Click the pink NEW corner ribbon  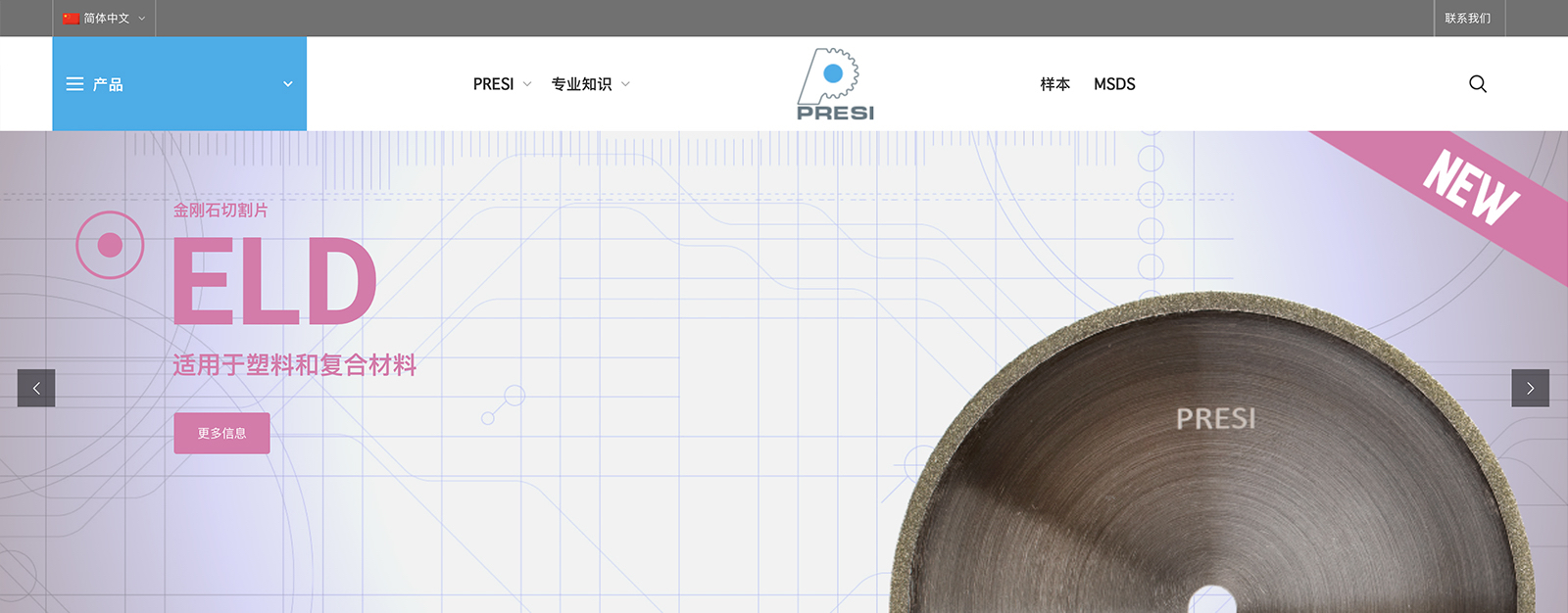(x=1470, y=188)
